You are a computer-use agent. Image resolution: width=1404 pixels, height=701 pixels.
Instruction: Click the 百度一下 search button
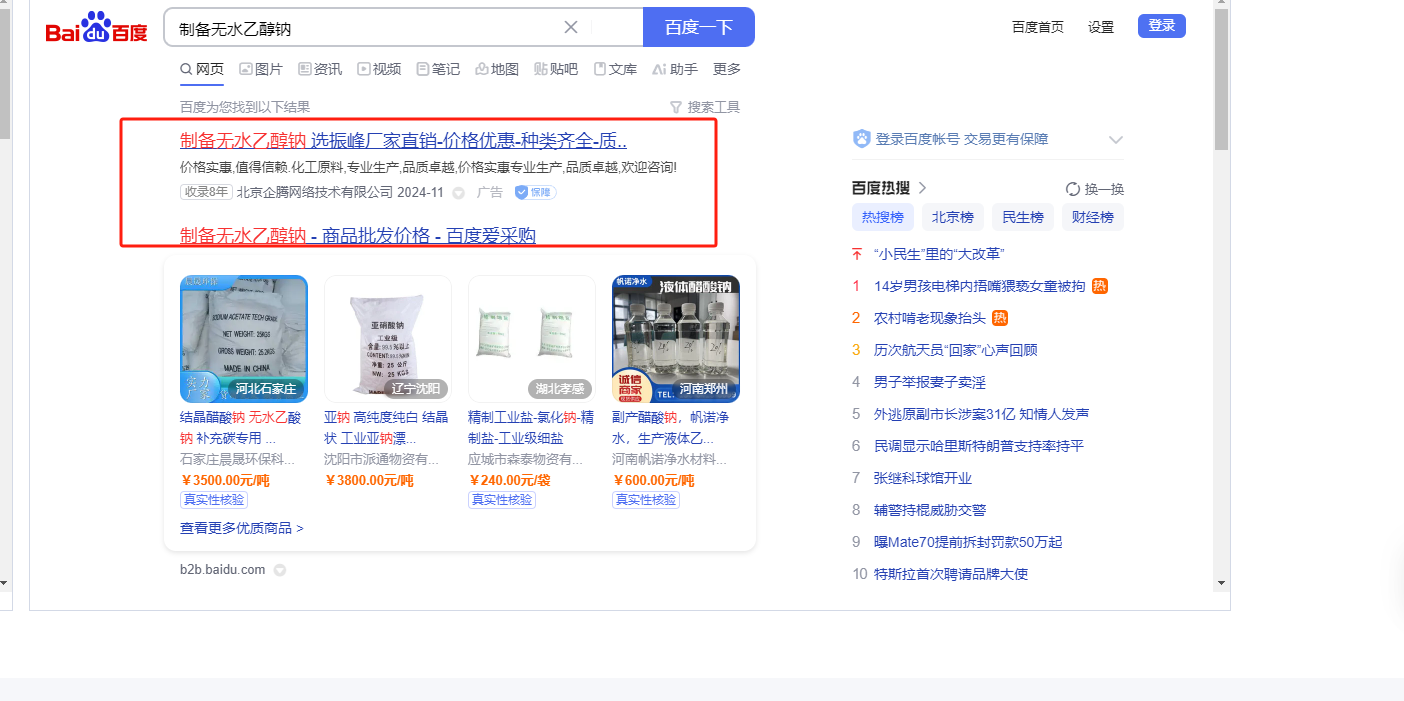coord(699,27)
